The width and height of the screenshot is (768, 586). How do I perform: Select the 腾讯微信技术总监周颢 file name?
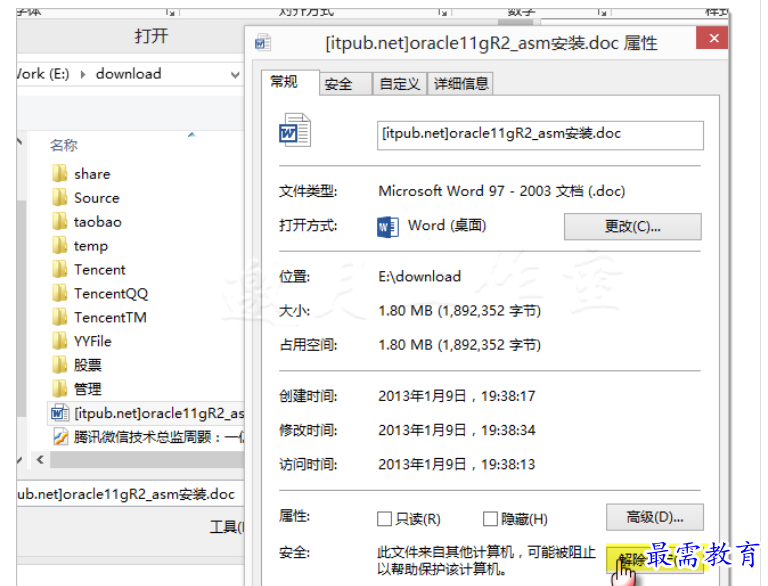tap(159, 437)
